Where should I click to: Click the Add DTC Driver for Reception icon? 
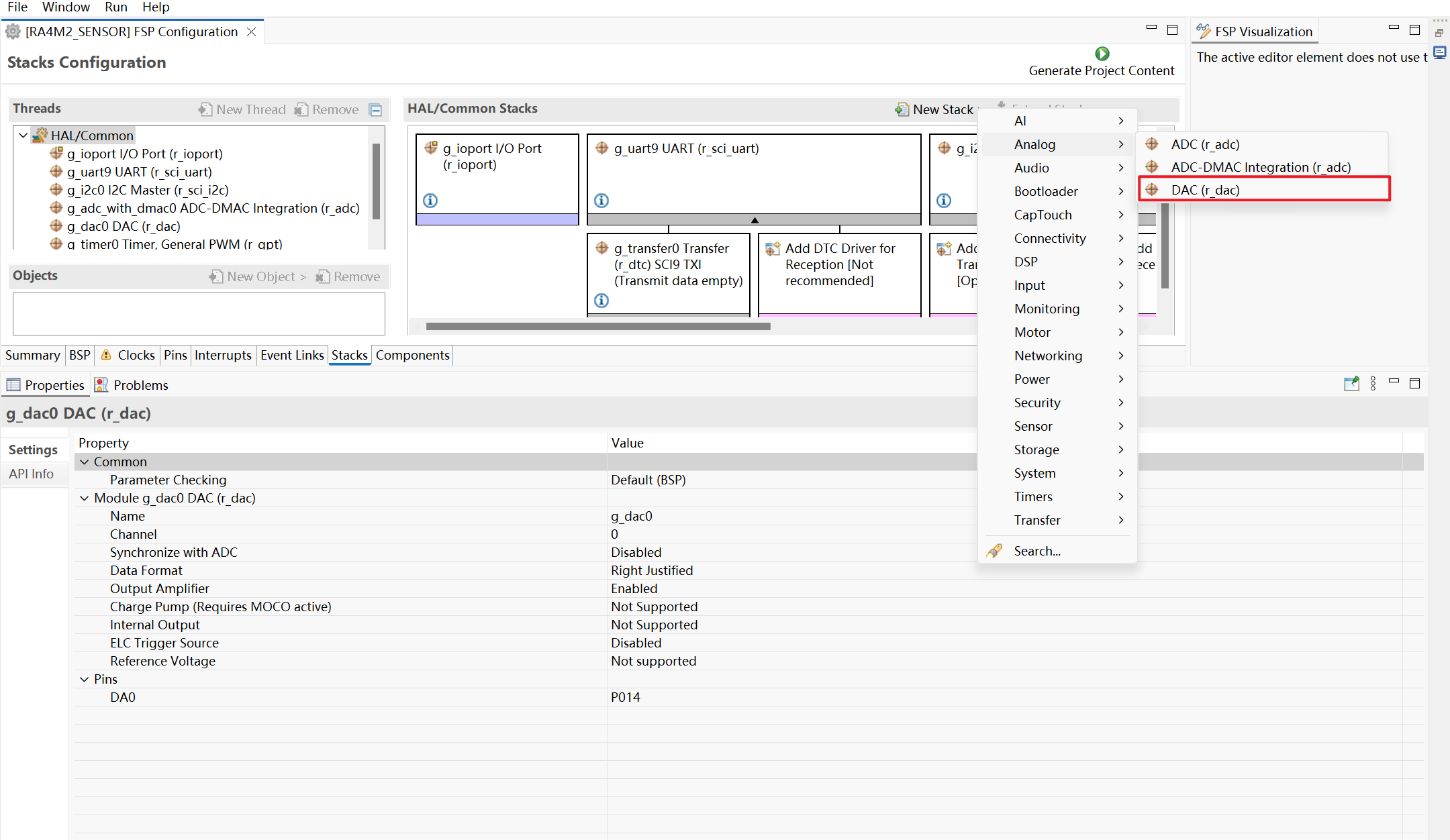pyautogui.click(x=773, y=249)
